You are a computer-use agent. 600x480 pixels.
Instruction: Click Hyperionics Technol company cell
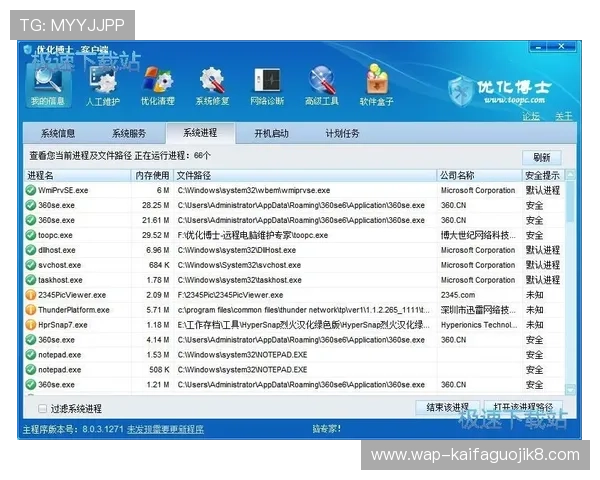click(479, 325)
